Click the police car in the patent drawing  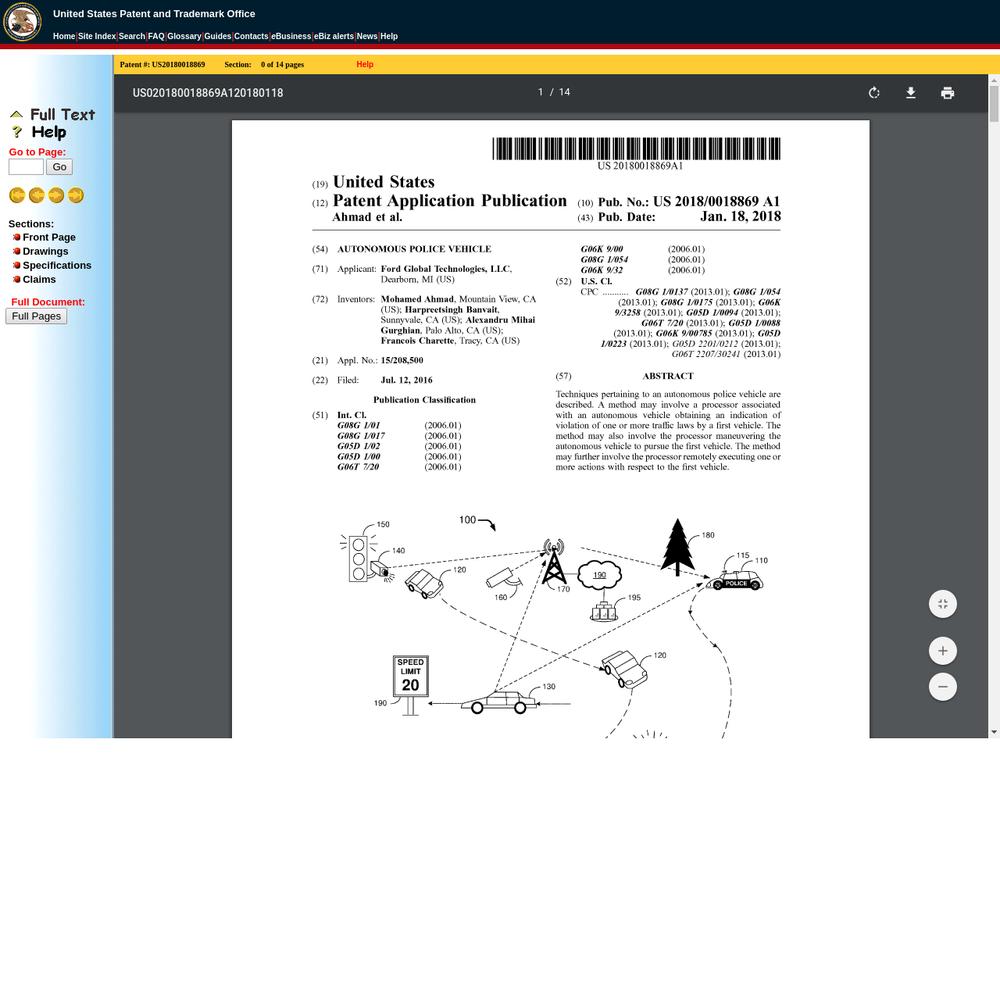coord(735,580)
